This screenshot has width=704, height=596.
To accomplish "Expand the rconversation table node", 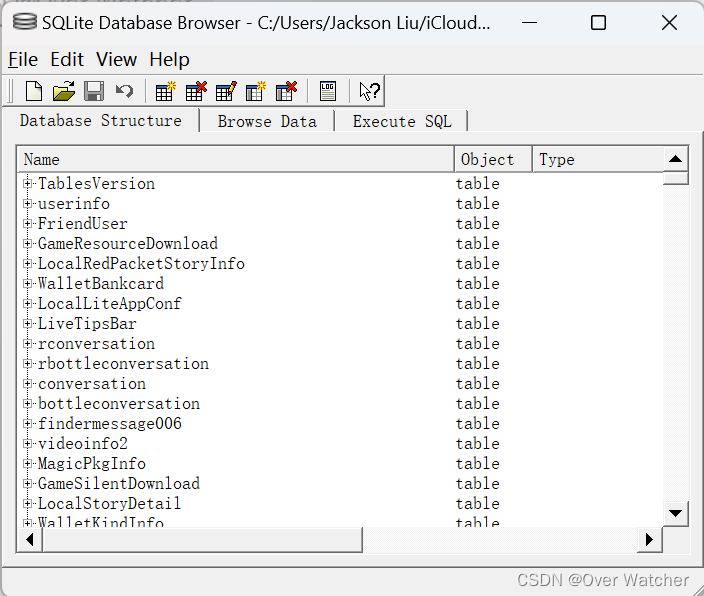I will tap(27, 344).
